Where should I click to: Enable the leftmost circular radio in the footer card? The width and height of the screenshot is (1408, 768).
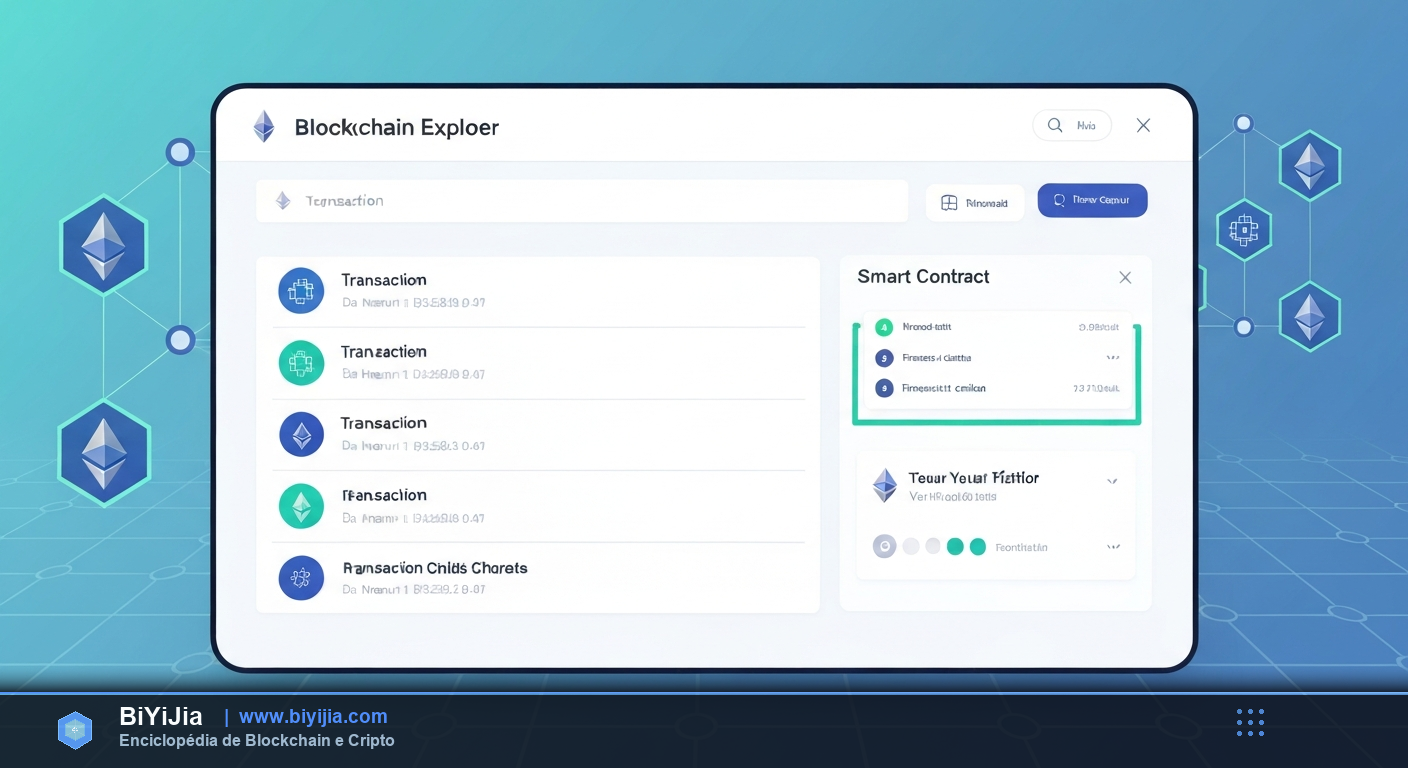tap(884, 546)
